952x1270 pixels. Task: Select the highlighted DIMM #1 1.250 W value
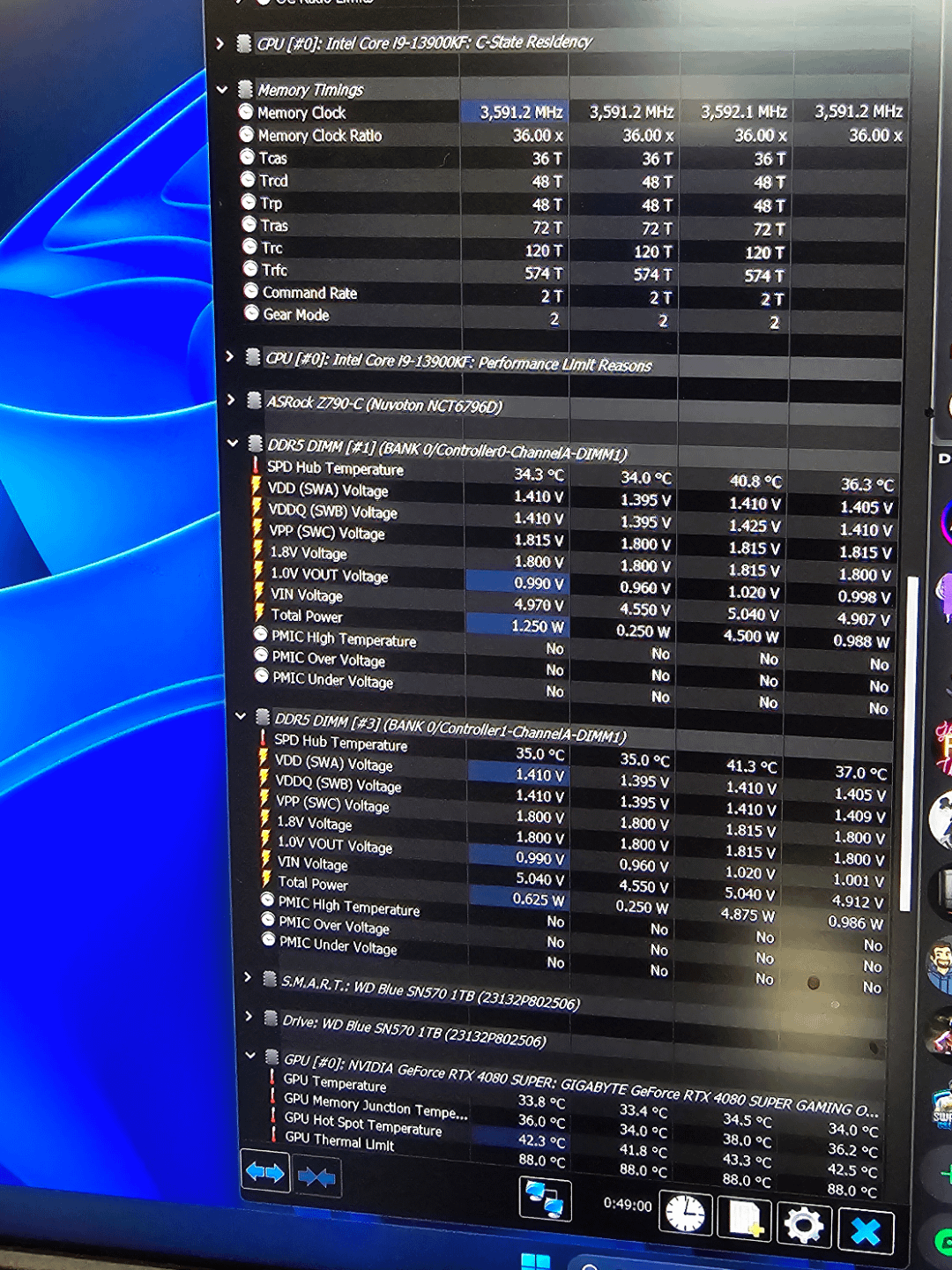pyautogui.click(x=537, y=626)
